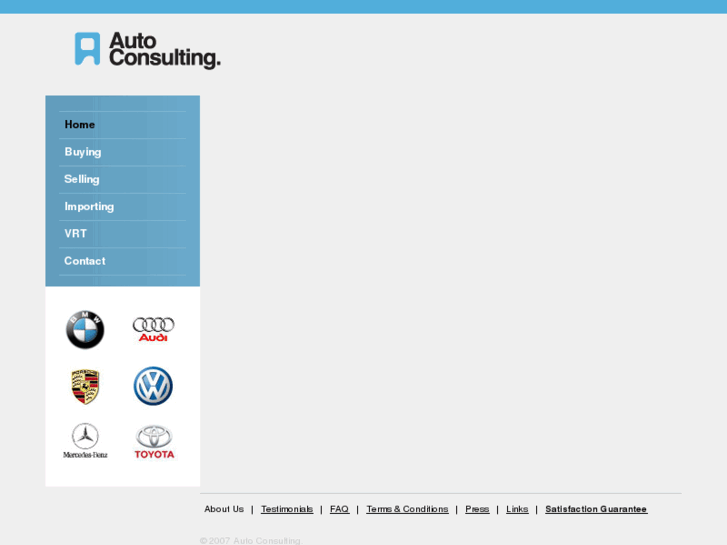Open the Home navigation item

point(80,124)
